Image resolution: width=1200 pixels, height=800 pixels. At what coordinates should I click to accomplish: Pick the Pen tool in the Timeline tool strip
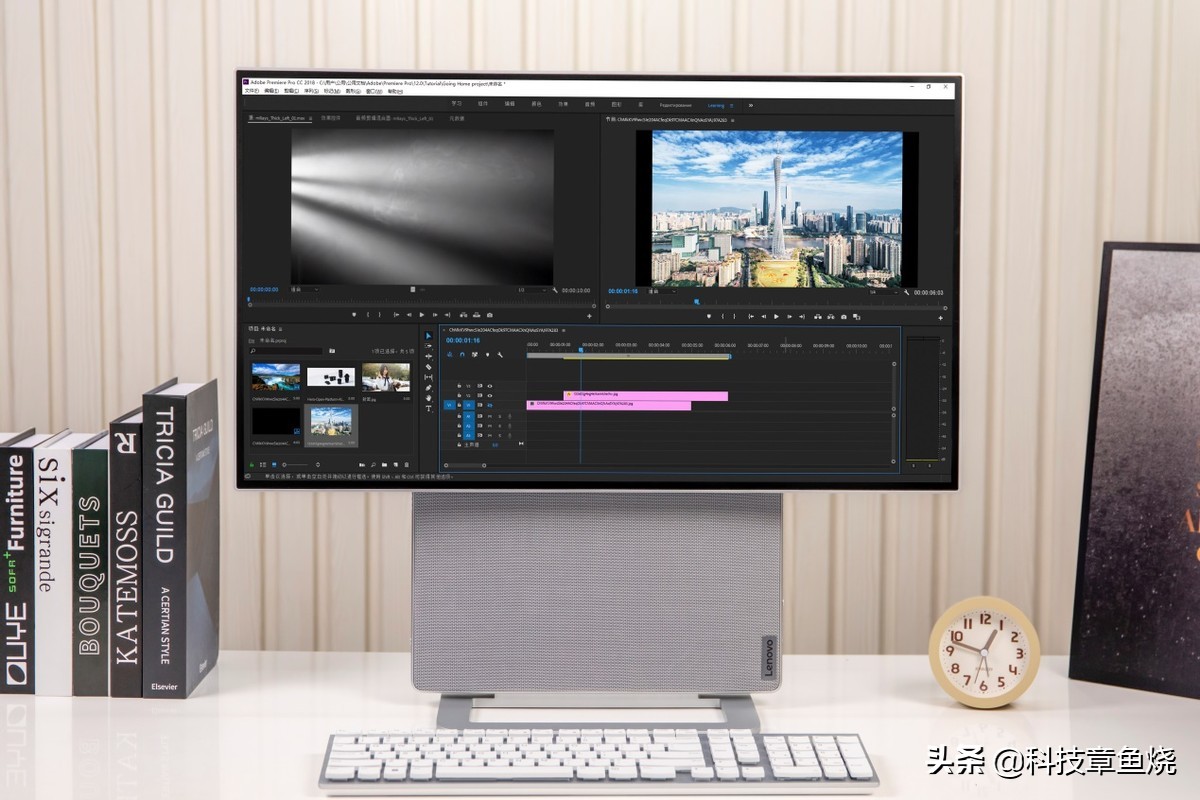click(428, 387)
